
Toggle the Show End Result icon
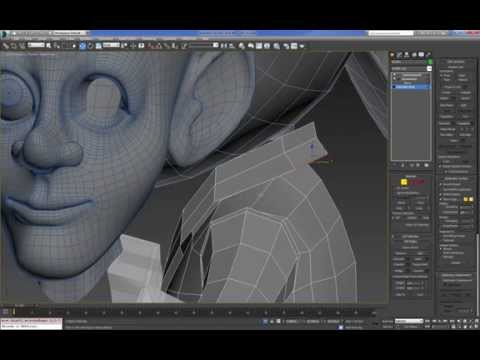coord(403,165)
